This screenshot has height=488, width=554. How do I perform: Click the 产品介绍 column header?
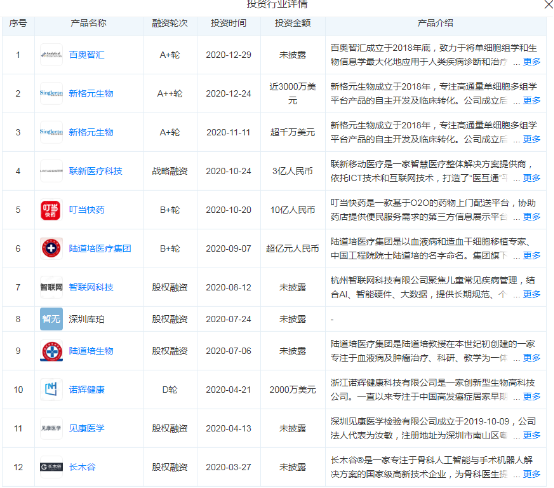click(436, 23)
